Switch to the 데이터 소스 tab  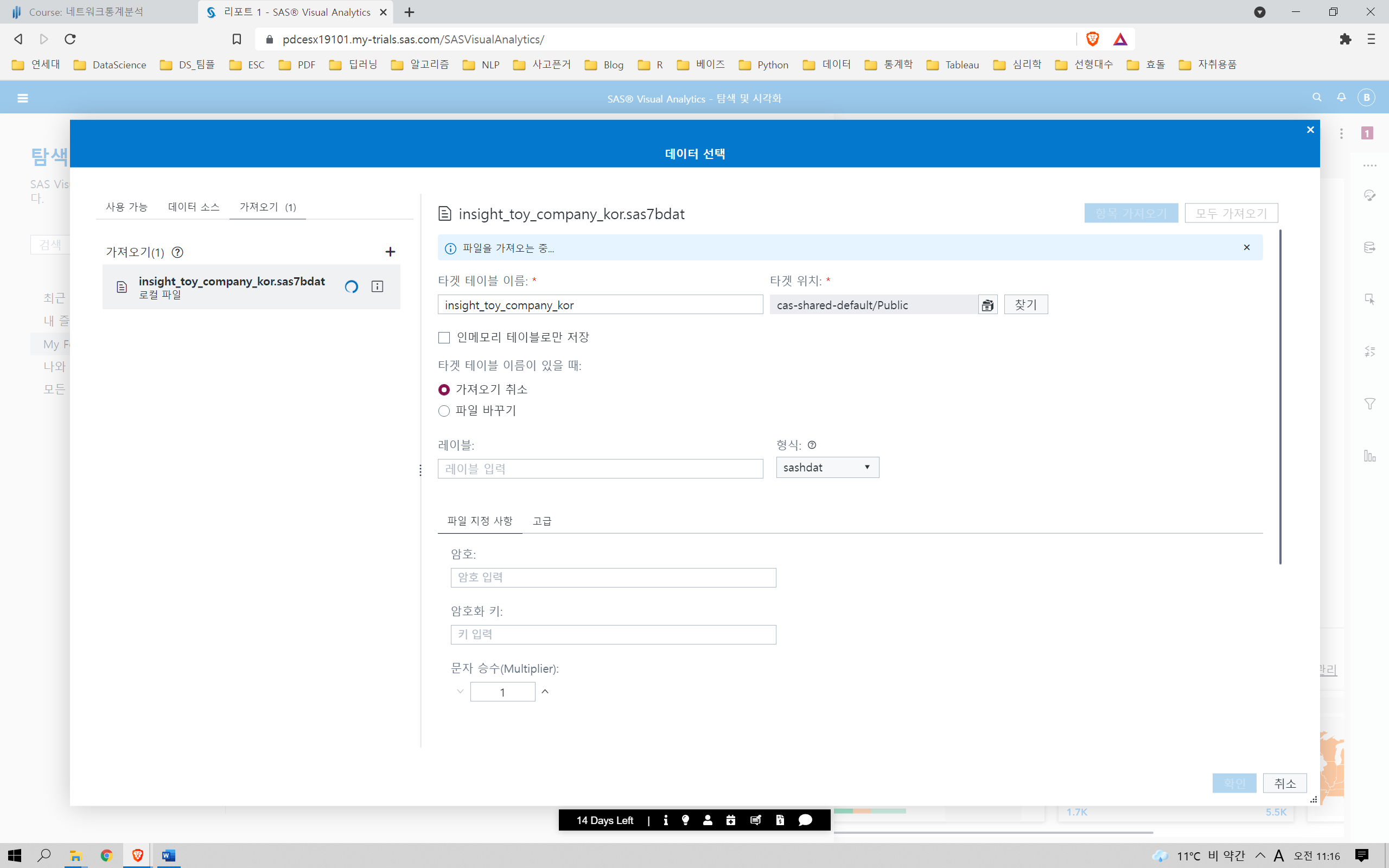pos(193,207)
